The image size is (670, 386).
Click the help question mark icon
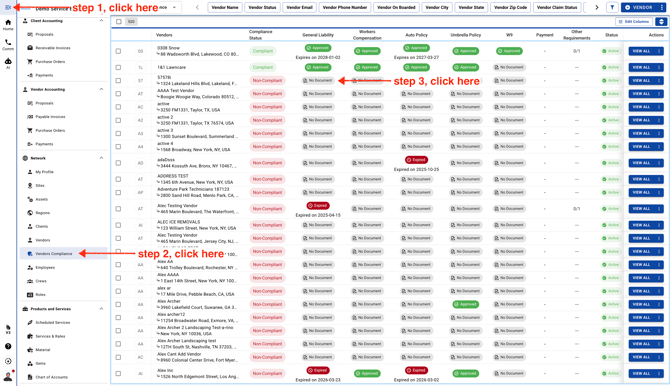(x=8, y=346)
